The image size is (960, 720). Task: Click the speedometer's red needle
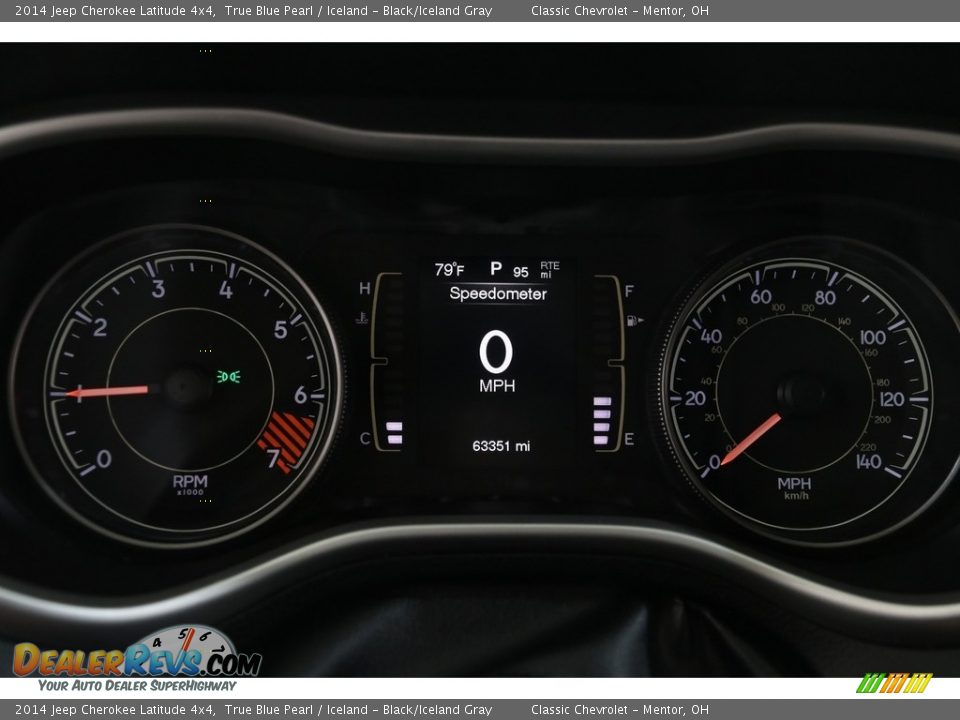click(750, 439)
